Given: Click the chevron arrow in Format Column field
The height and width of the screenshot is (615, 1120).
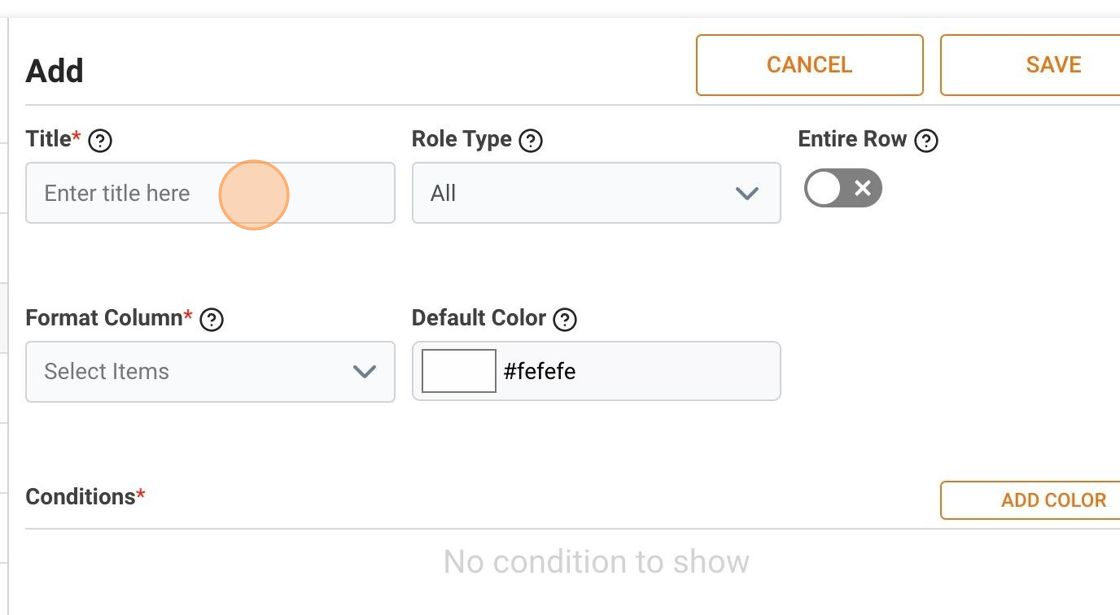Looking at the screenshot, I should tap(364, 372).
